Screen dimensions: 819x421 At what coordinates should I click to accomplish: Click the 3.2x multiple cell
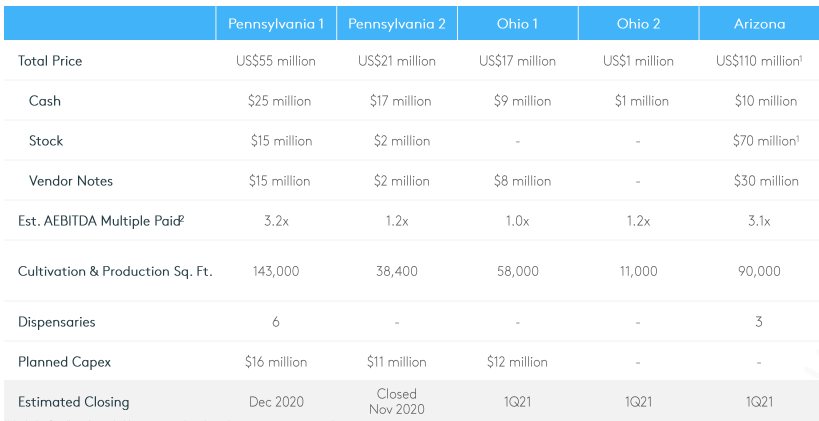pos(275,221)
